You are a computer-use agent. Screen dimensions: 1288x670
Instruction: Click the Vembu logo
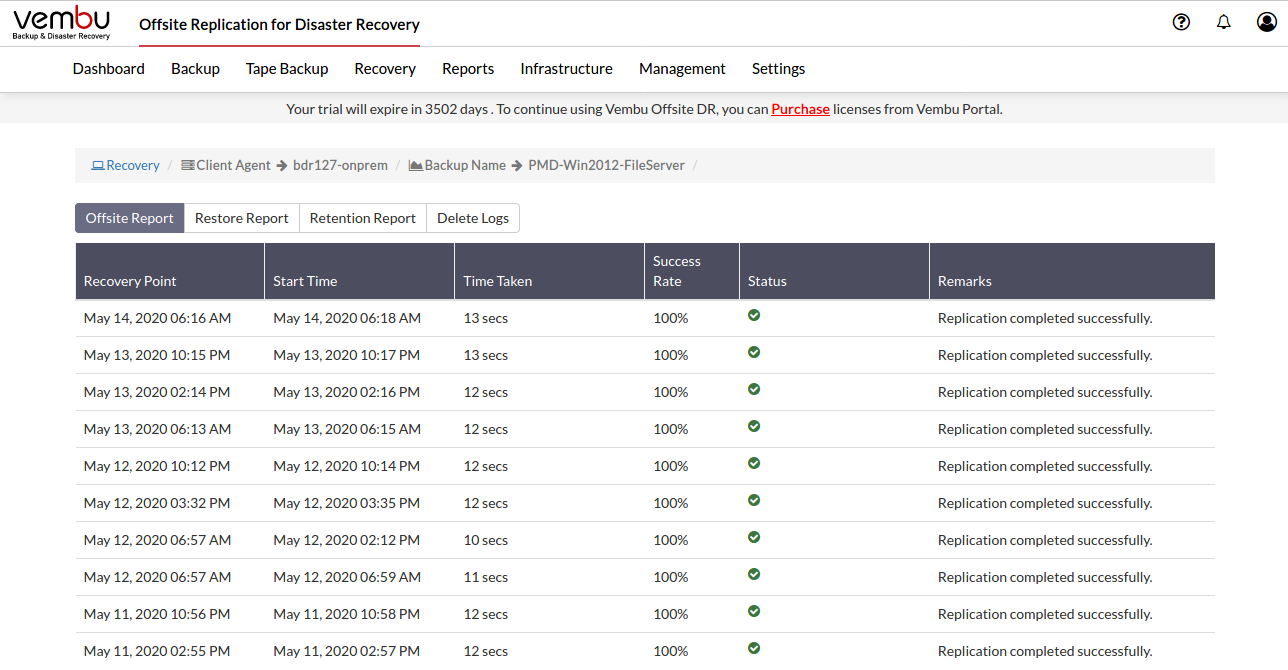click(x=62, y=23)
